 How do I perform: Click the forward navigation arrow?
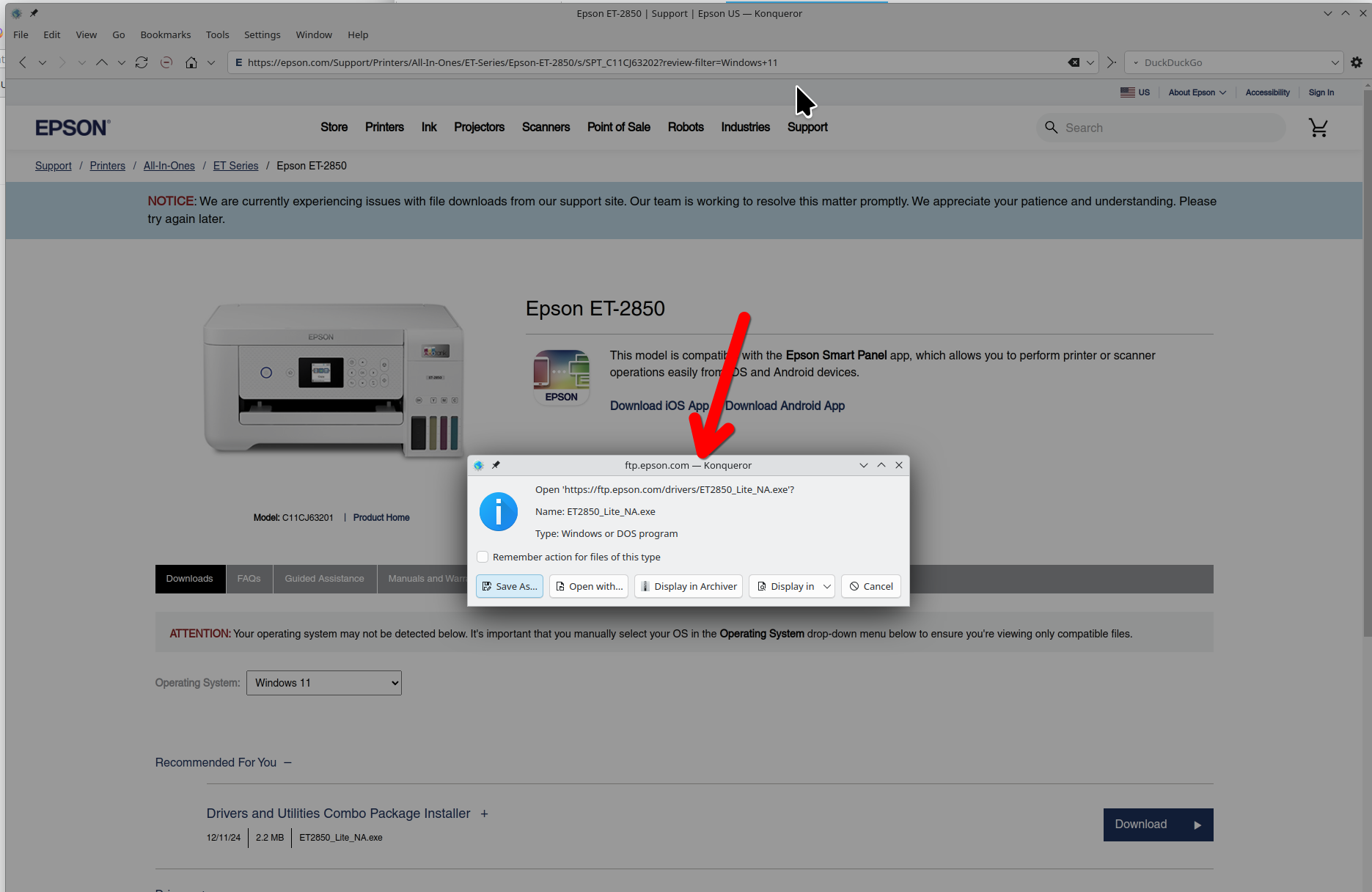62,62
